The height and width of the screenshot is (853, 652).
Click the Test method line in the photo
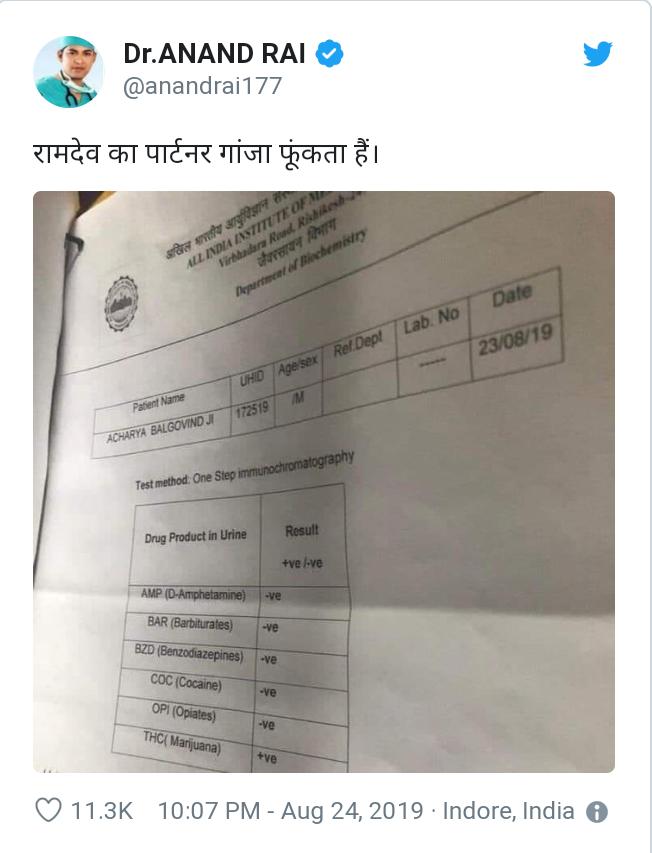tap(244, 471)
